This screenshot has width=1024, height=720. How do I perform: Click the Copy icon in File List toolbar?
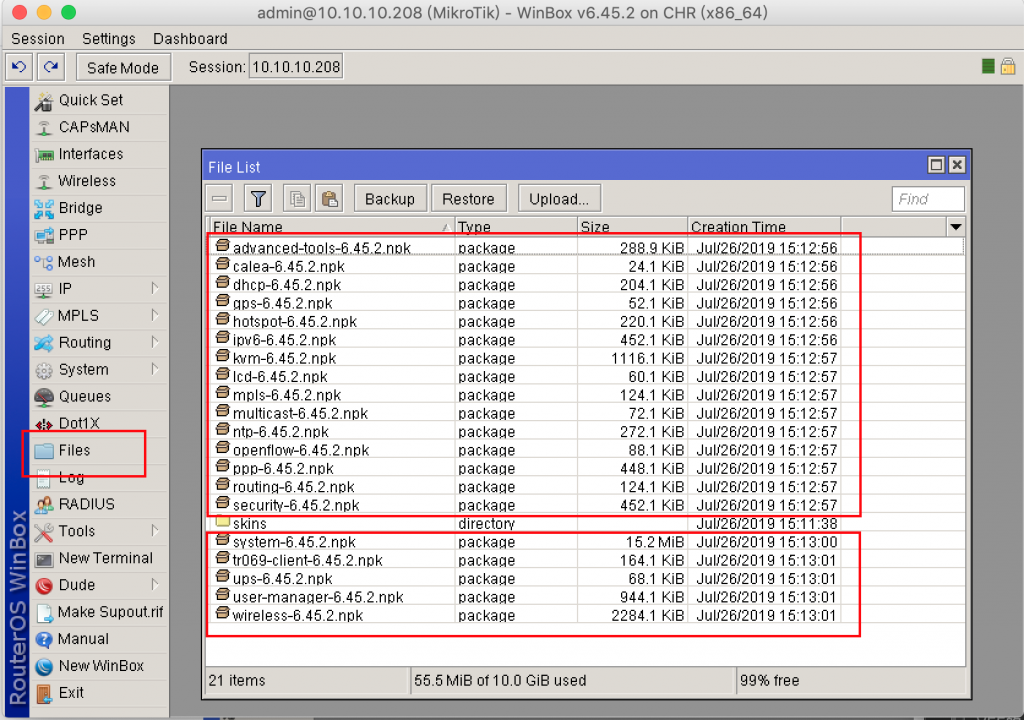(x=296, y=199)
